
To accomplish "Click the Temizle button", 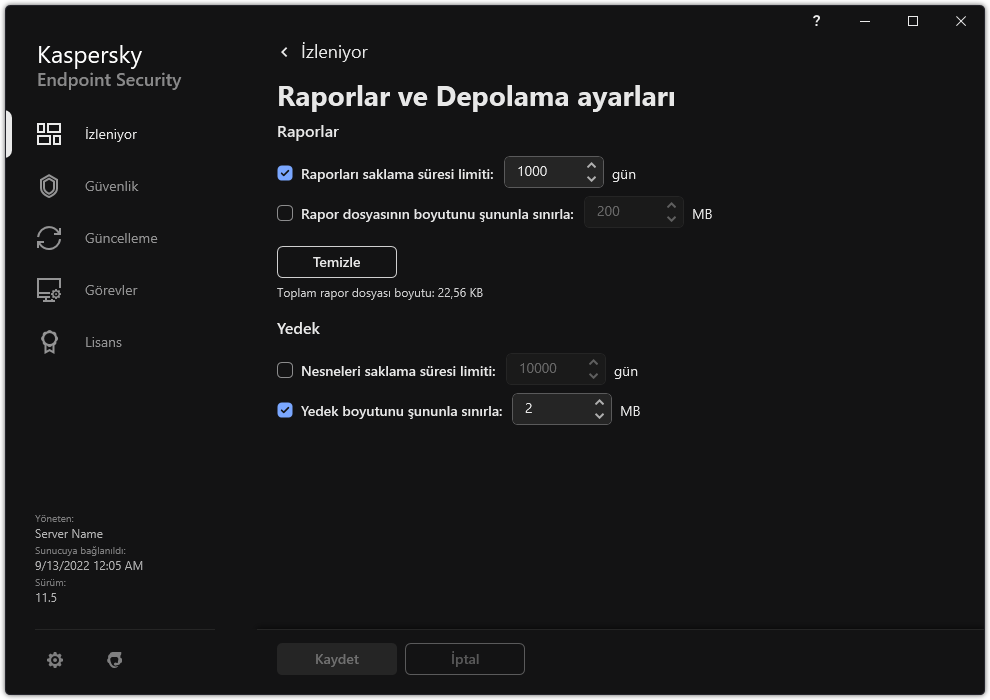I will 337,262.
